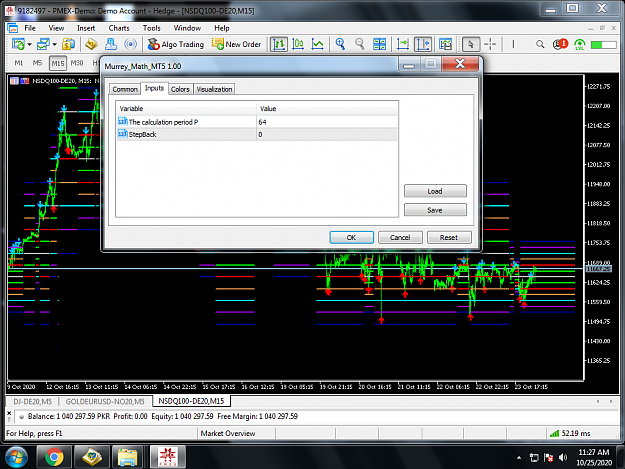Open the File menu
625x469 pixels.
pyautogui.click(x=30, y=28)
